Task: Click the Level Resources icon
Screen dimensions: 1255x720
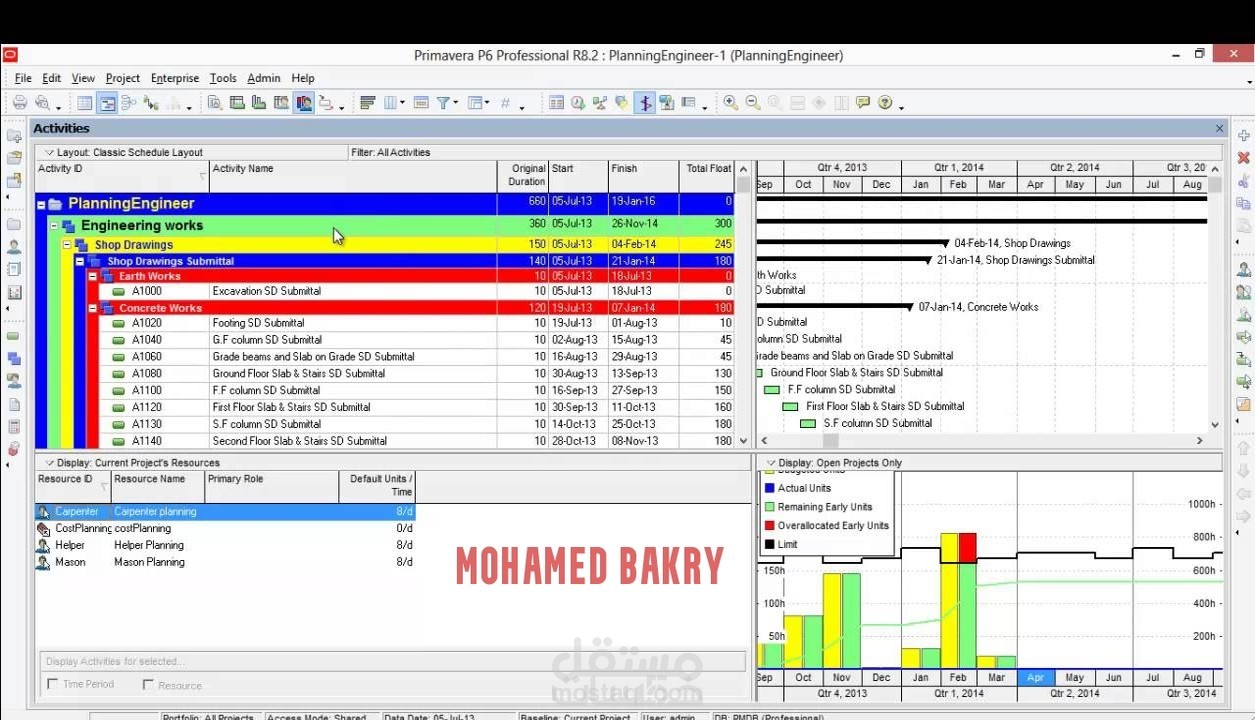Action: [600, 102]
